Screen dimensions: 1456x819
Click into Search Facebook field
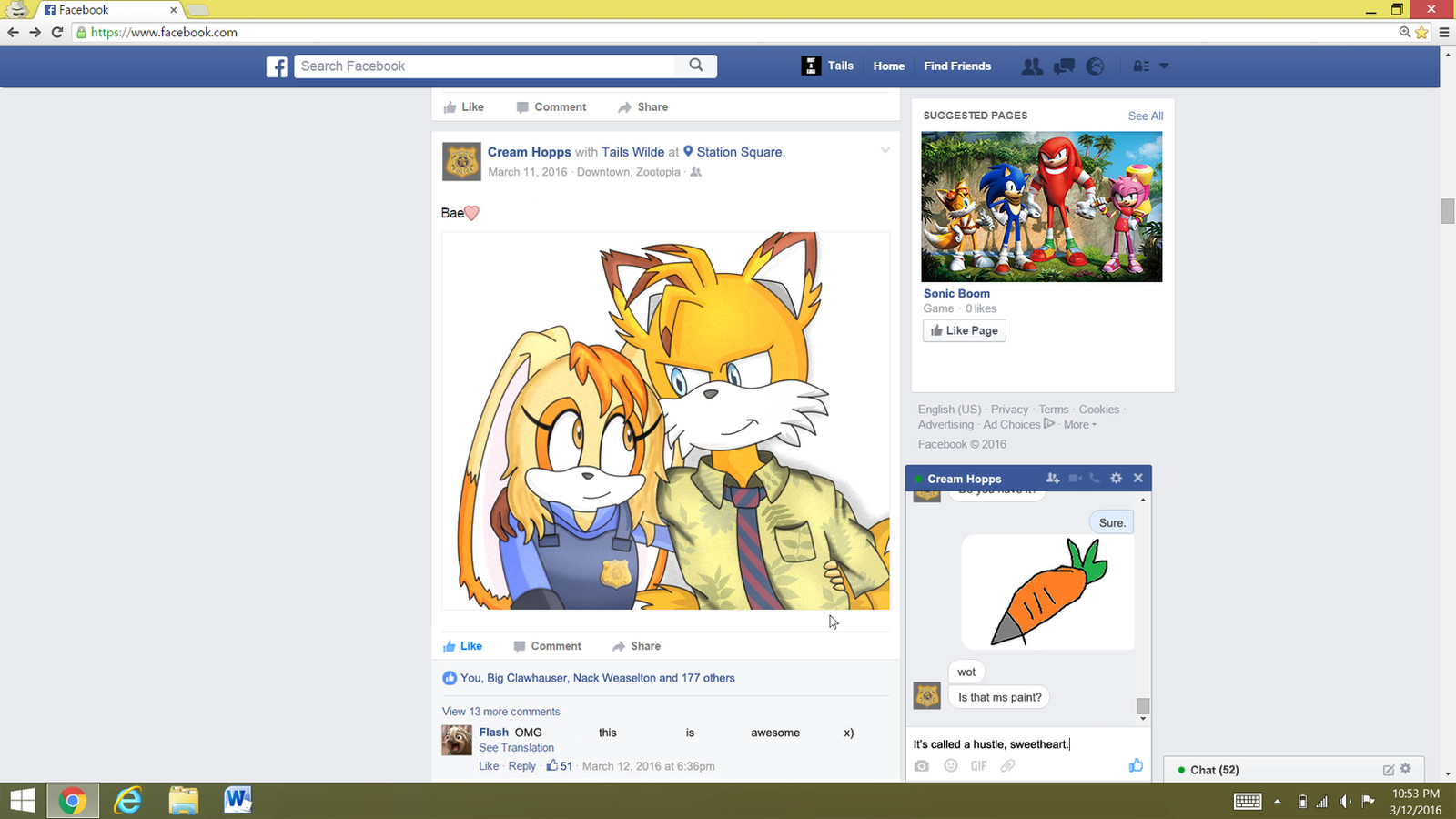[x=484, y=66]
